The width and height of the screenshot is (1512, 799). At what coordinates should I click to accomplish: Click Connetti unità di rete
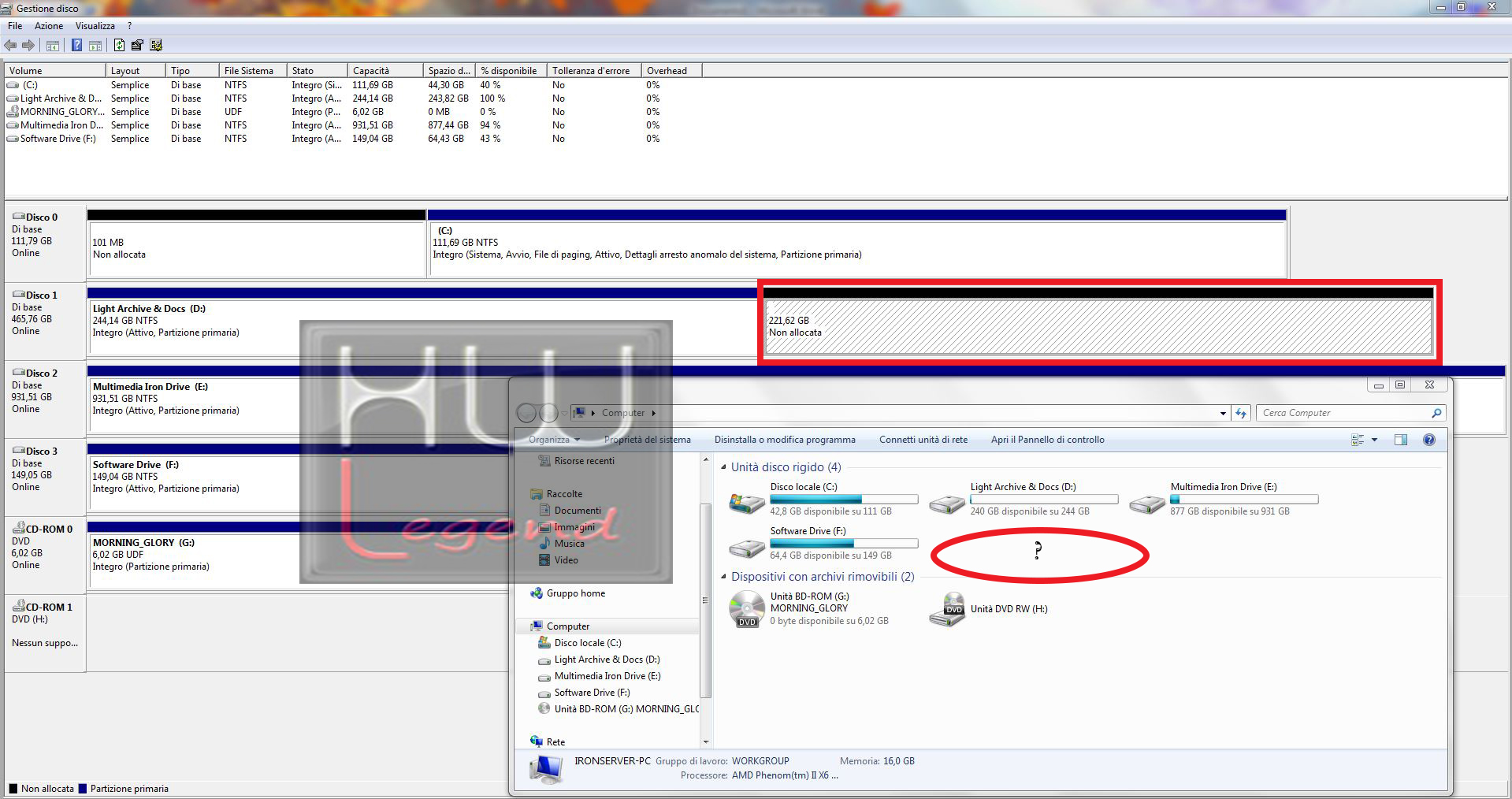point(923,440)
